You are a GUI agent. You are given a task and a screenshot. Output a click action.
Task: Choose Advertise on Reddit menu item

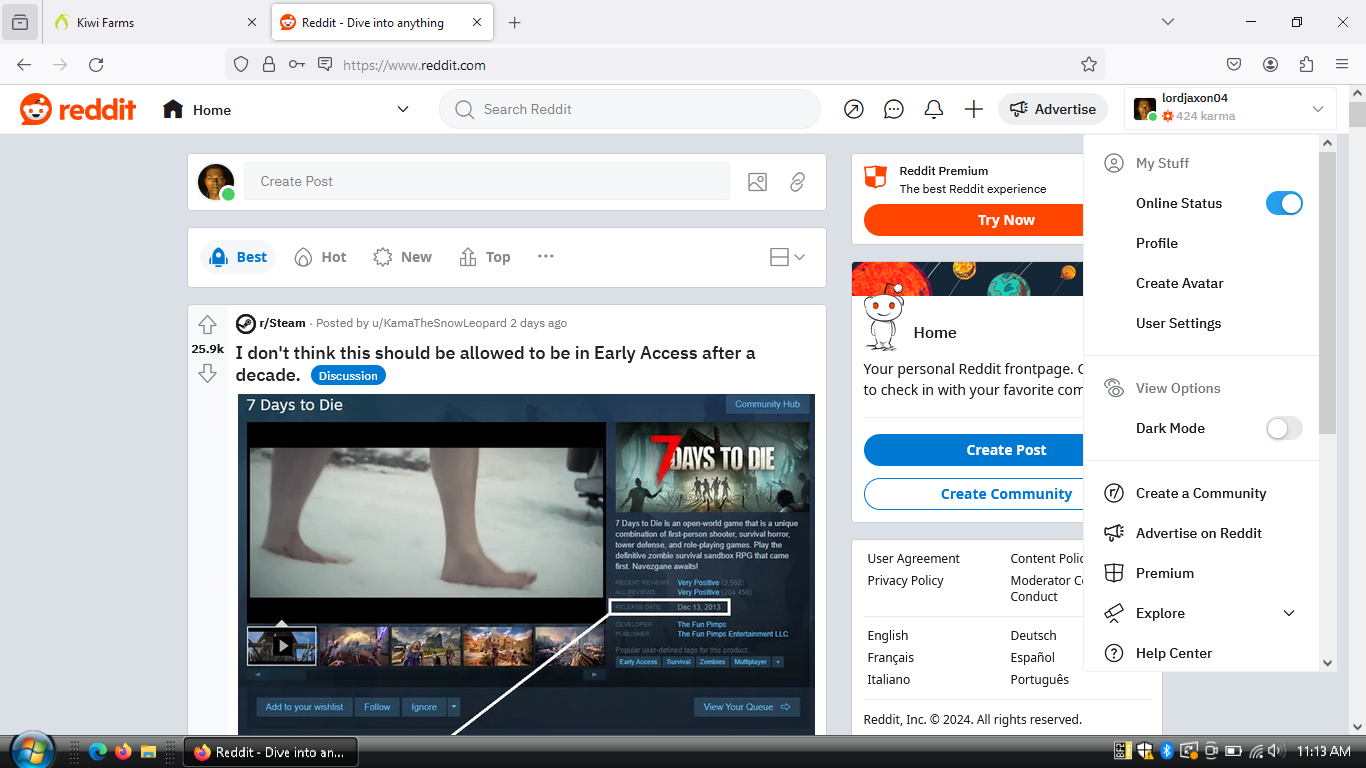pos(1199,533)
